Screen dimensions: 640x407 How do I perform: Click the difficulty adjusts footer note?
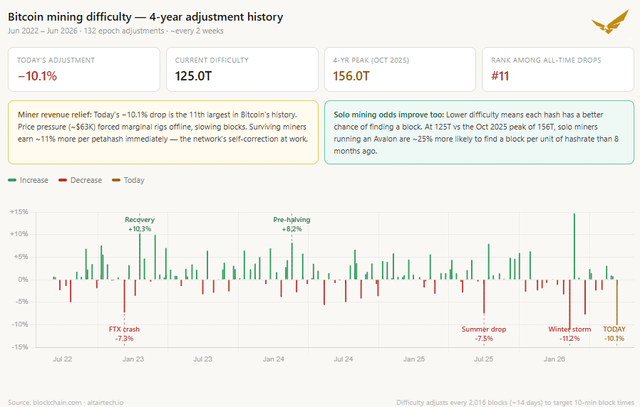pyautogui.click(x=515, y=403)
